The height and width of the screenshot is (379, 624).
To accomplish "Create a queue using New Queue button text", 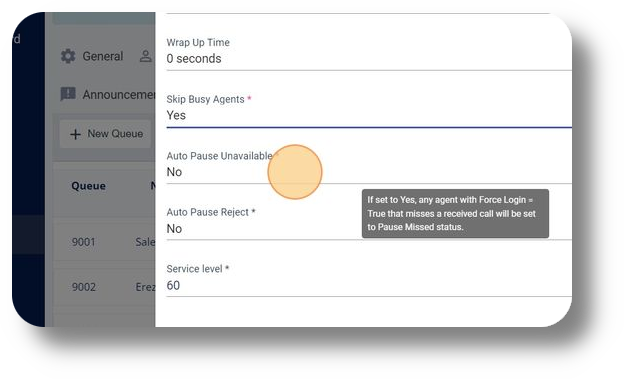I will [115, 134].
